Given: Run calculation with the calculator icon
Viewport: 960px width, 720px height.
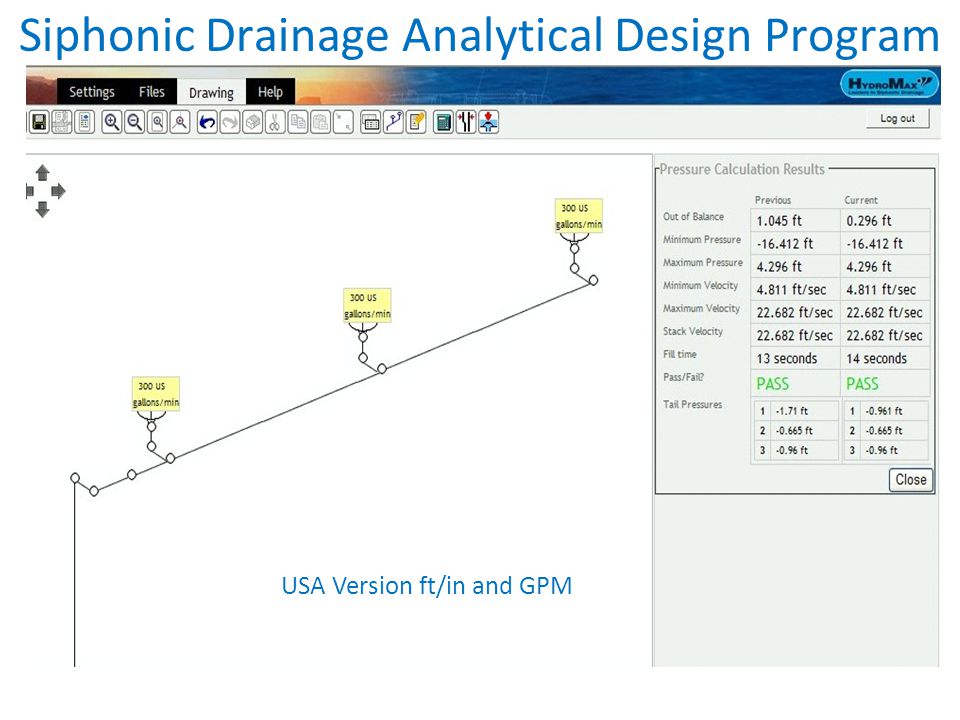Looking at the screenshot, I should [443, 122].
